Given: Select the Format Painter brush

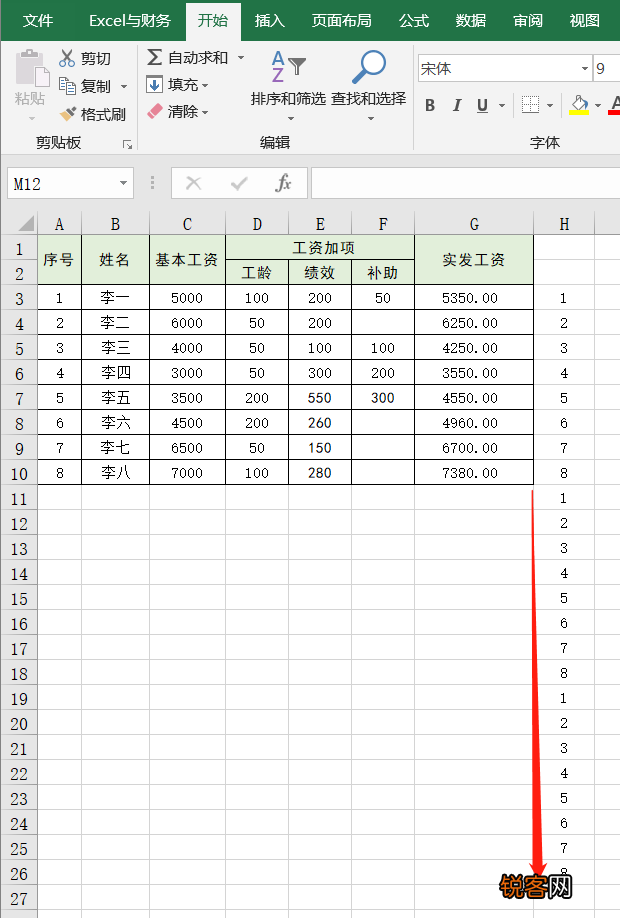Looking at the screenshot, I should click(67, 114).
